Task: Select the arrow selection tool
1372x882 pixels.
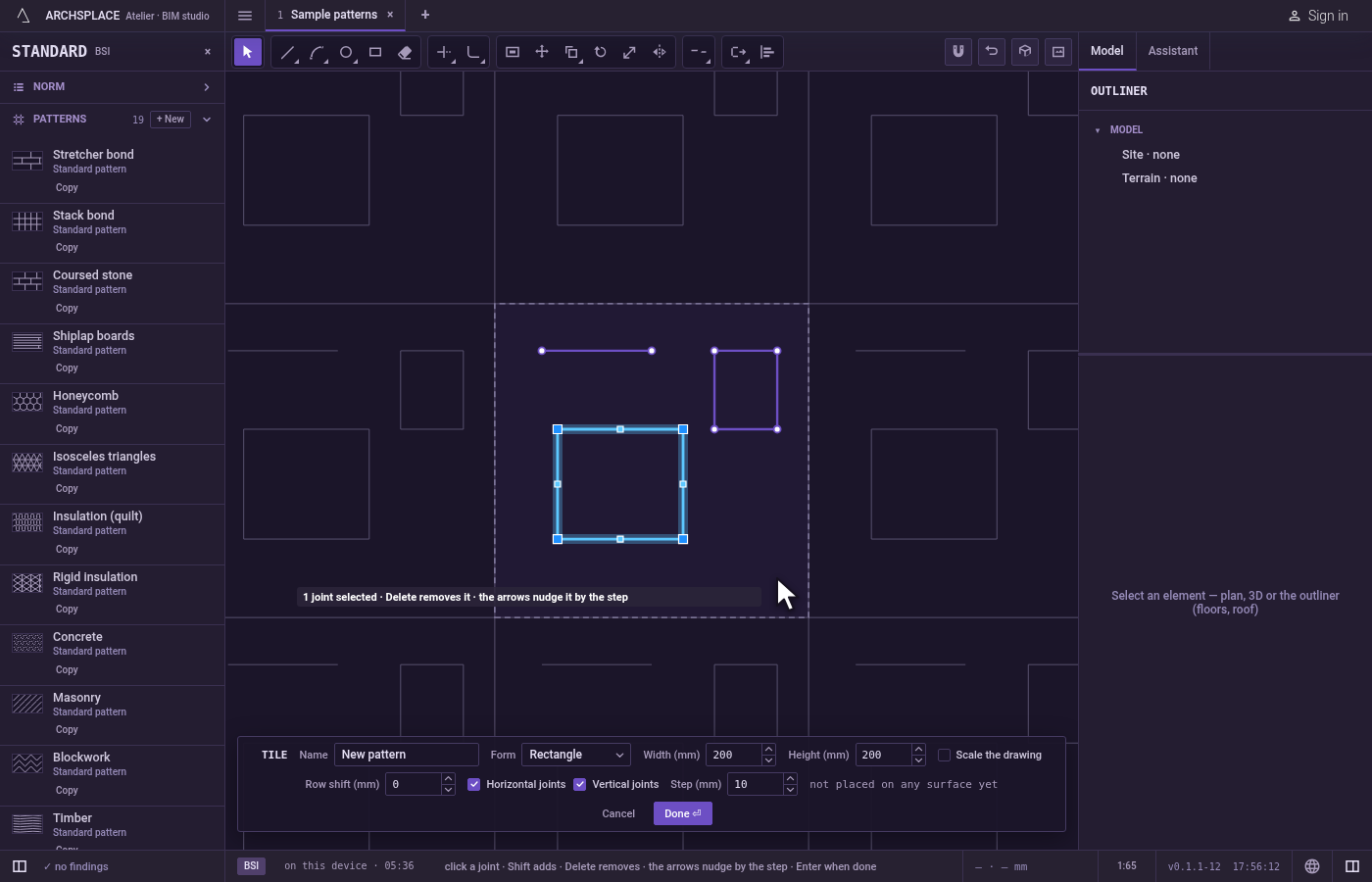Action: [x=248, y=52]
